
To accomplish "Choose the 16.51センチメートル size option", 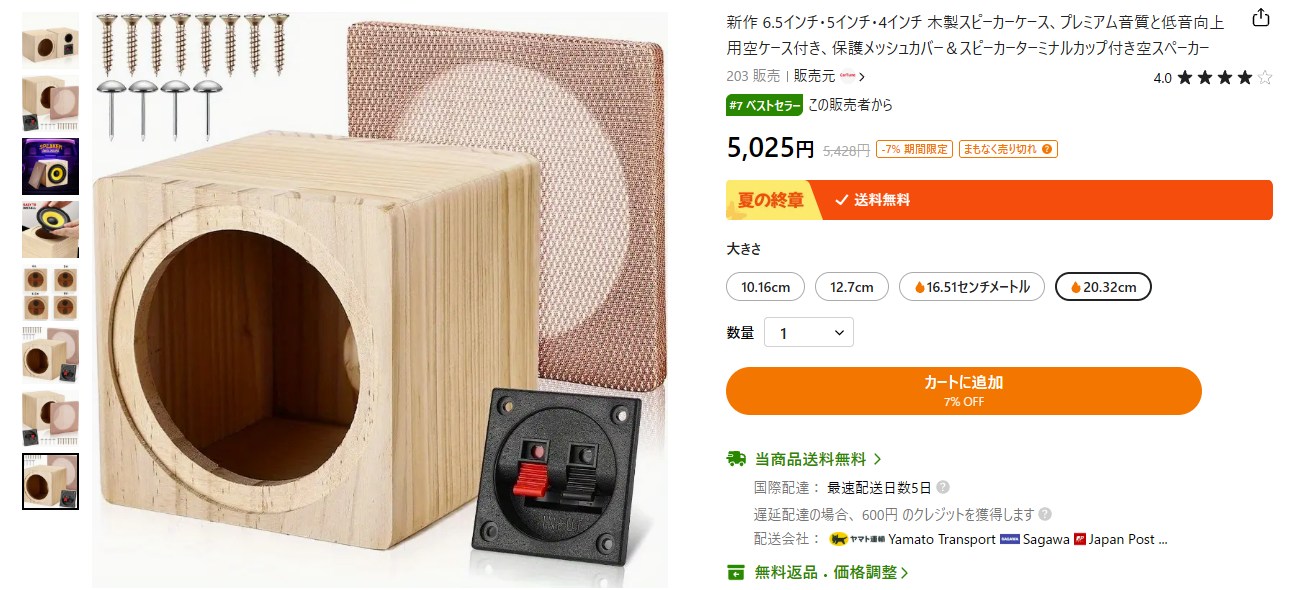I will coord(972,287).
